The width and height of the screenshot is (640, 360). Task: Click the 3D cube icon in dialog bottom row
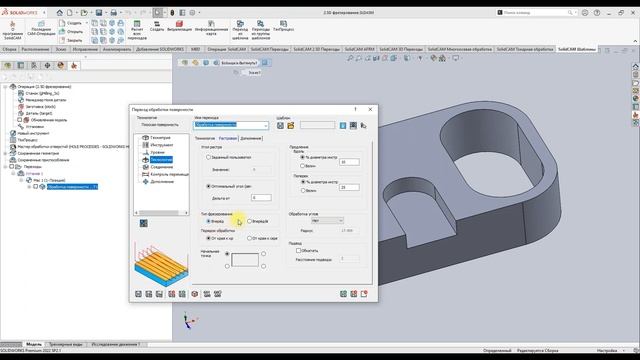195,294
